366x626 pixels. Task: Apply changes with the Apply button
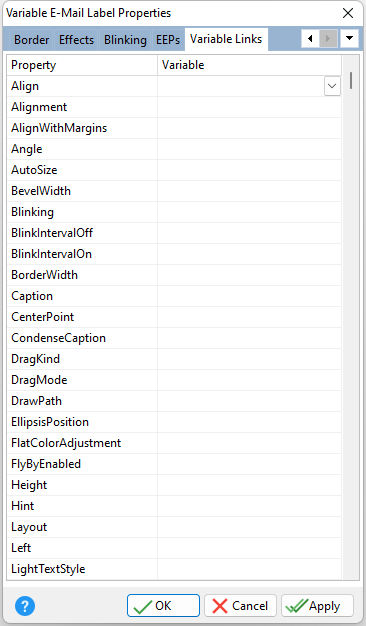[317, 606]
